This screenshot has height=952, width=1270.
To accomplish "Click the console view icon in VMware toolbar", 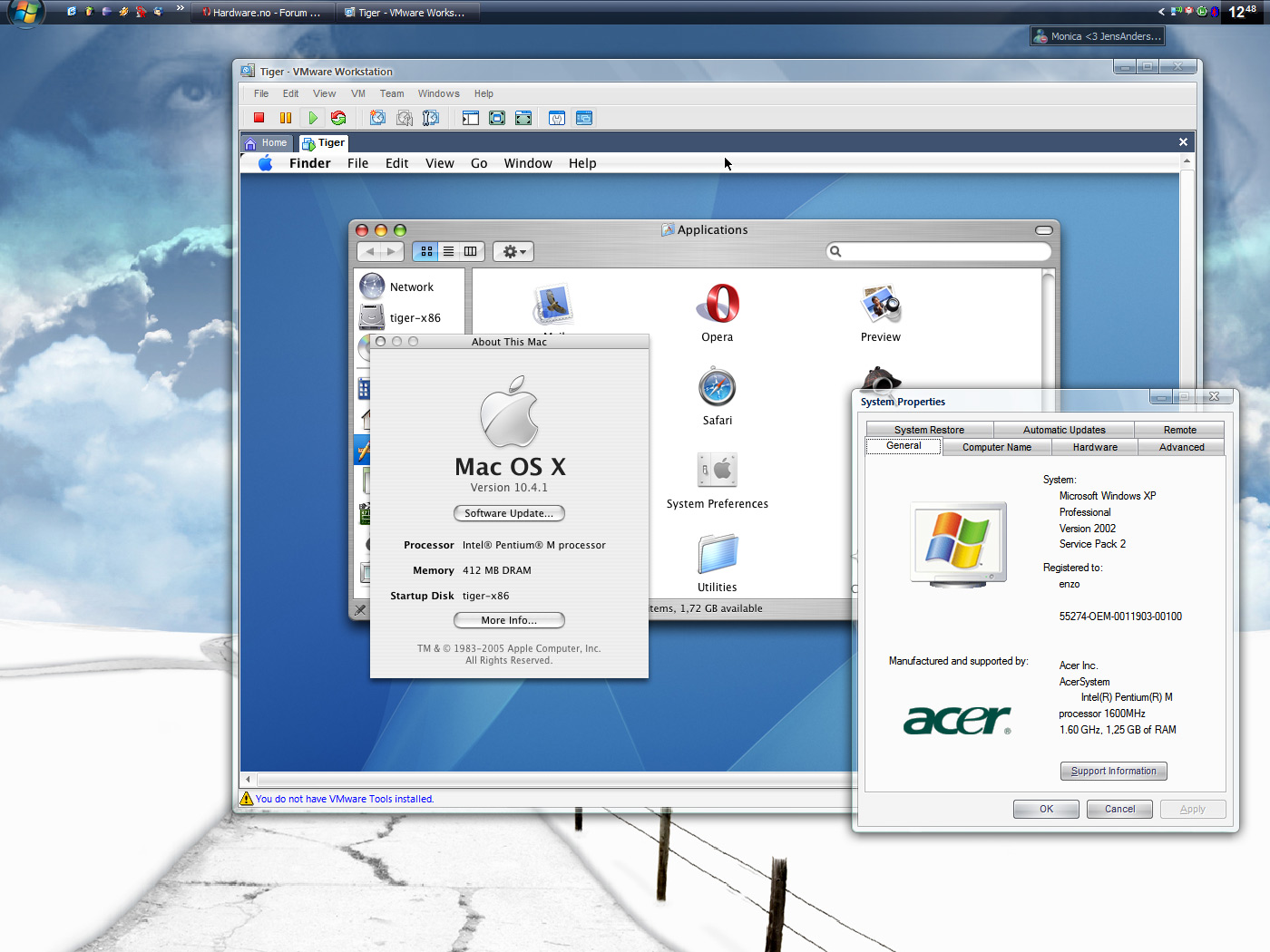I will click(584, 118).
